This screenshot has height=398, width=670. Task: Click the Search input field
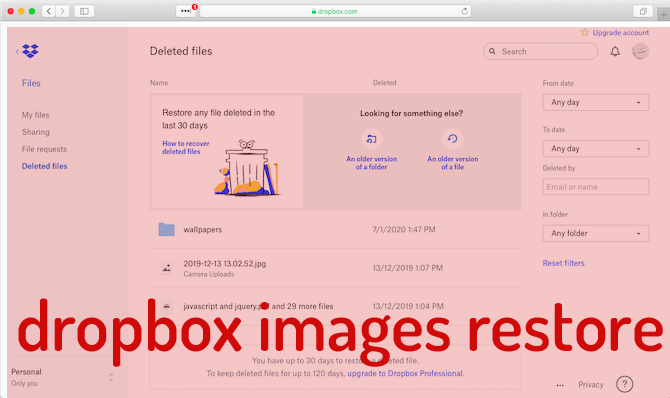[x=541, y=51]
